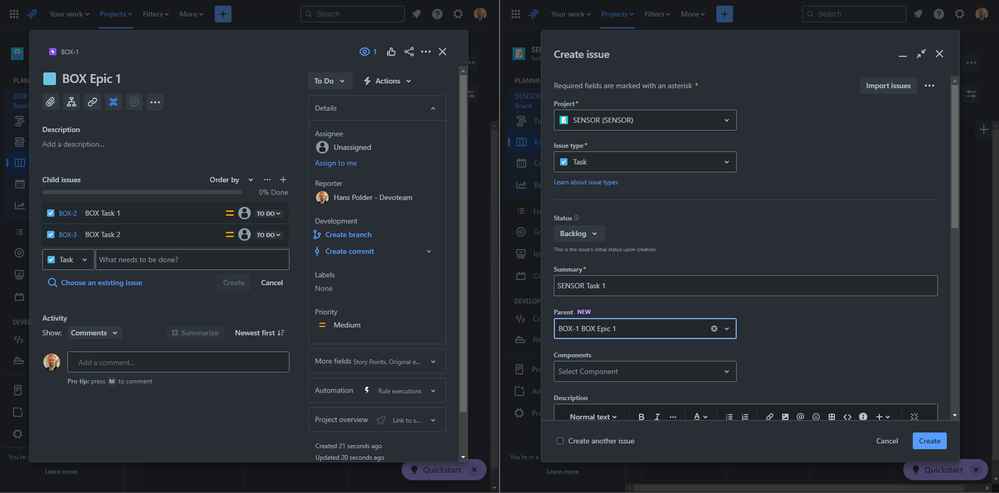Open the Select Component dropdown
The width and height of the screenshot is (999, 493).
click(645, 371)
